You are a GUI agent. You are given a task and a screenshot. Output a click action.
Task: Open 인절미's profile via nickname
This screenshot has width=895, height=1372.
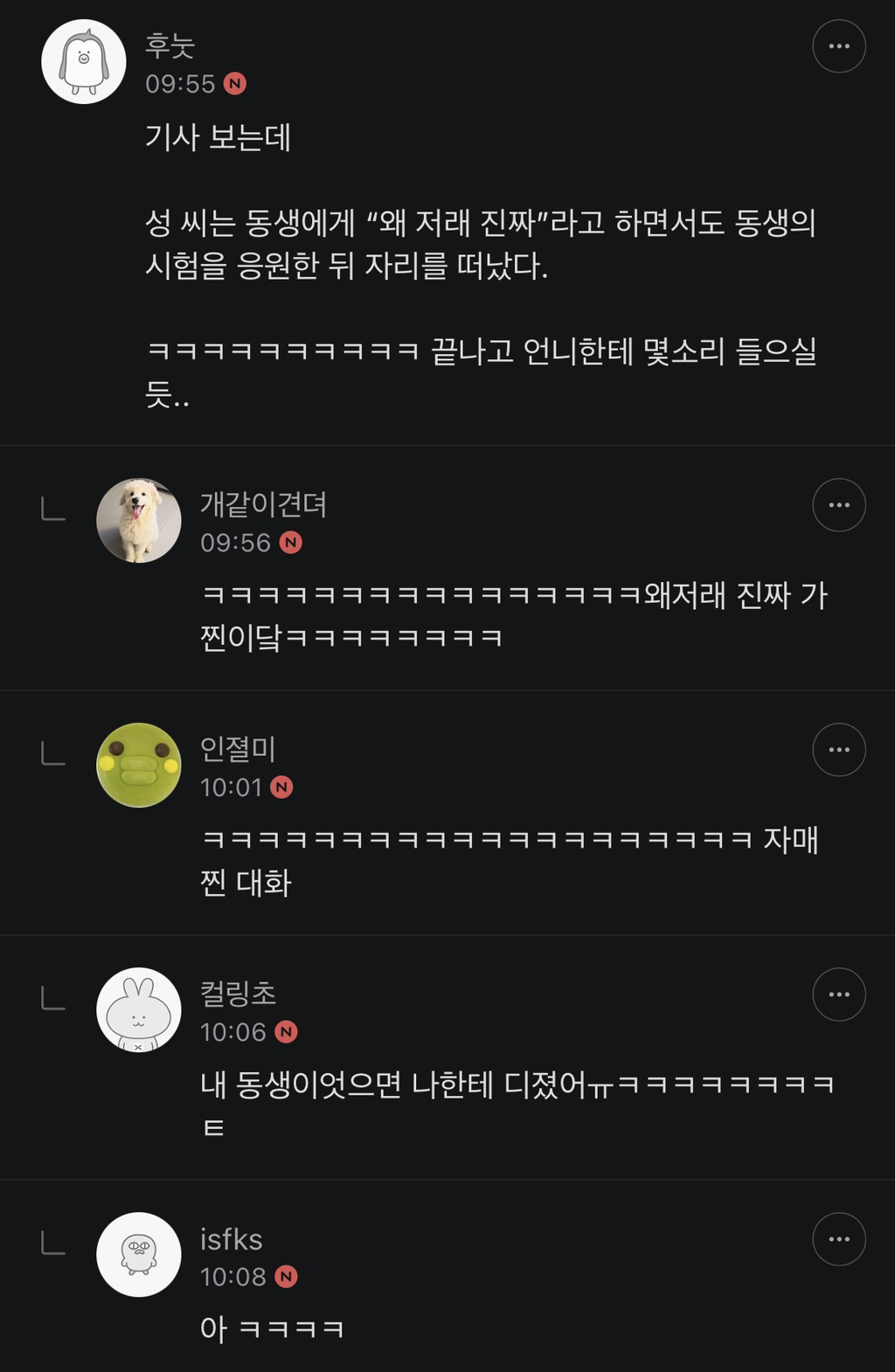point(238,749)
